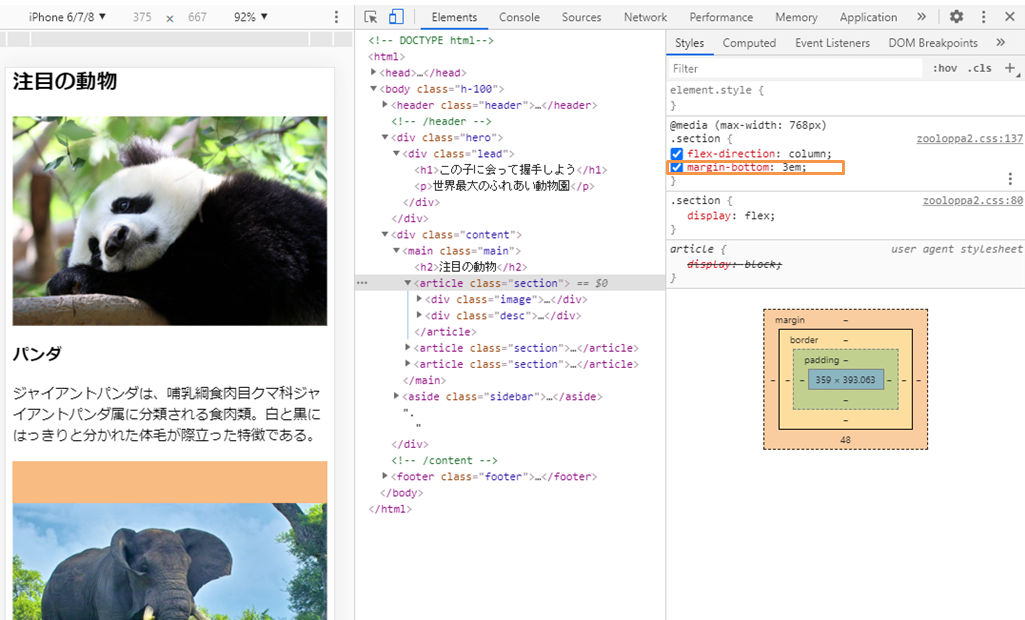Show more DevTools tabs chevron
Screen dimensions: 1025x620
coord(921,17)
